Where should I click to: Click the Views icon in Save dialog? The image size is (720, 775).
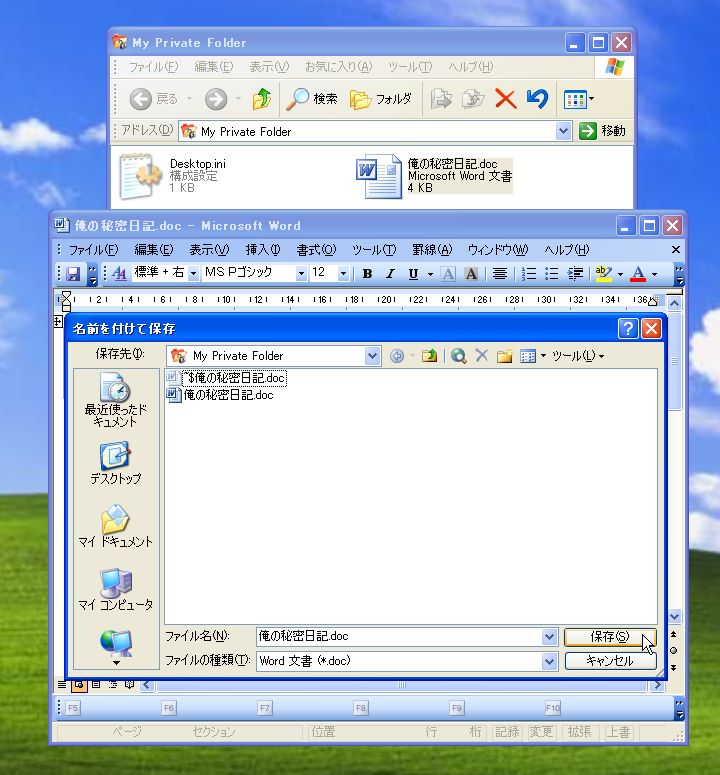(528, 356)
